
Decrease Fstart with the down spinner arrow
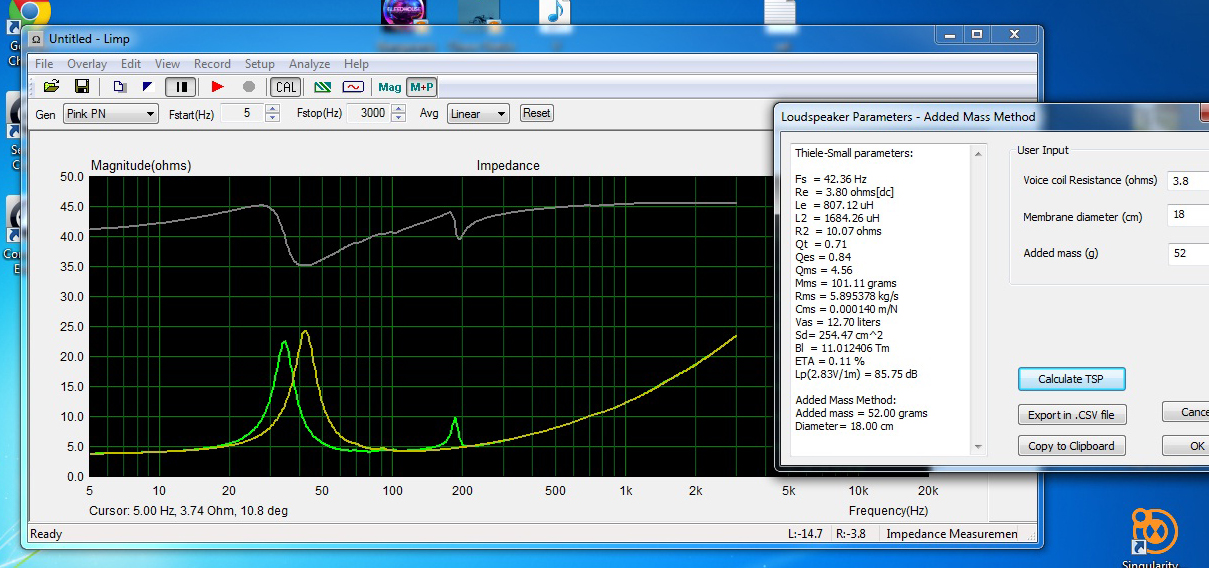click(272, 118)
